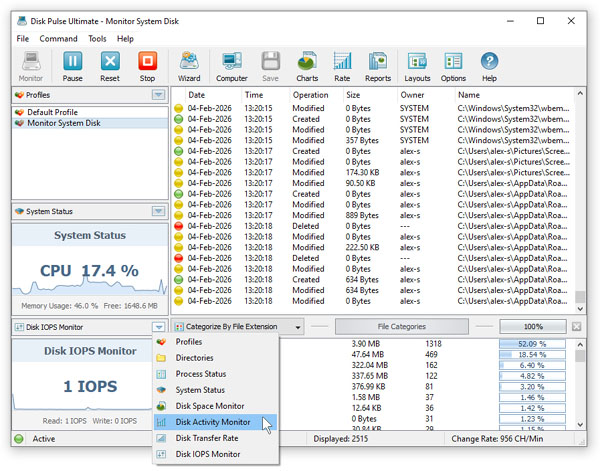Viewport: 600px width, 471px height.
Task: Click the Help question mark icon
Action: 489,66
